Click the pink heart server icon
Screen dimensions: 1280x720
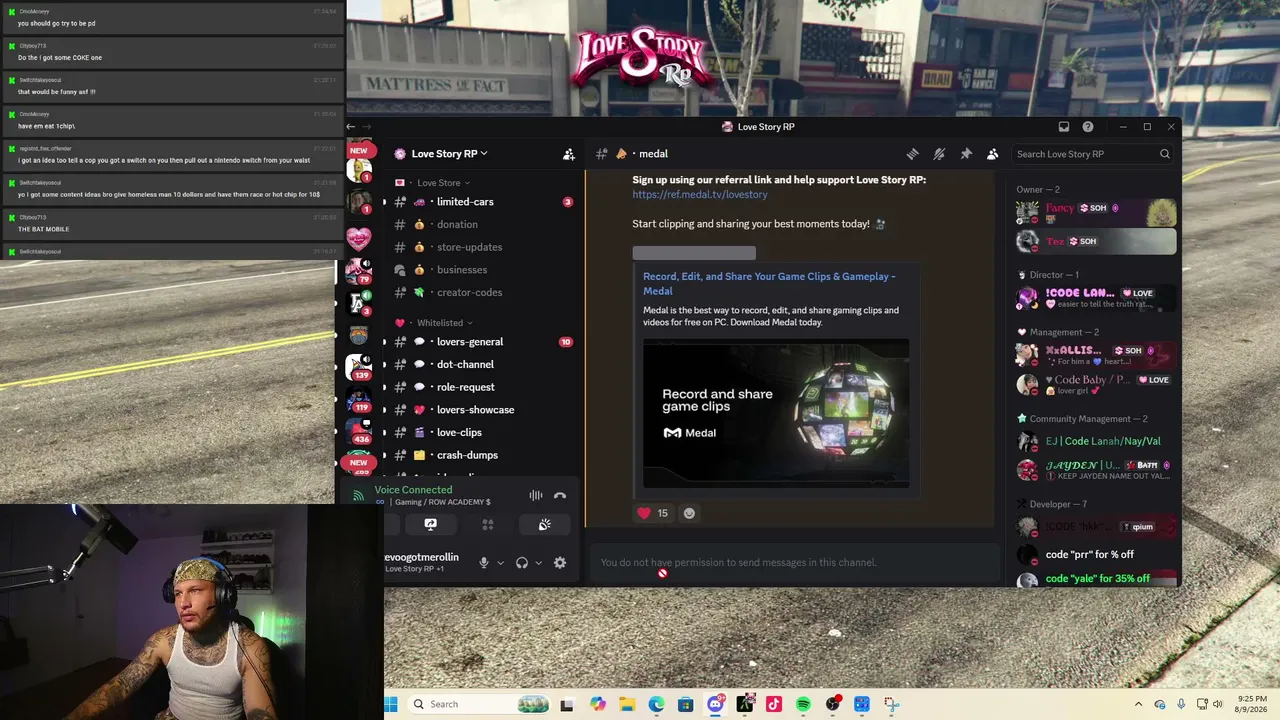point(359,238)
